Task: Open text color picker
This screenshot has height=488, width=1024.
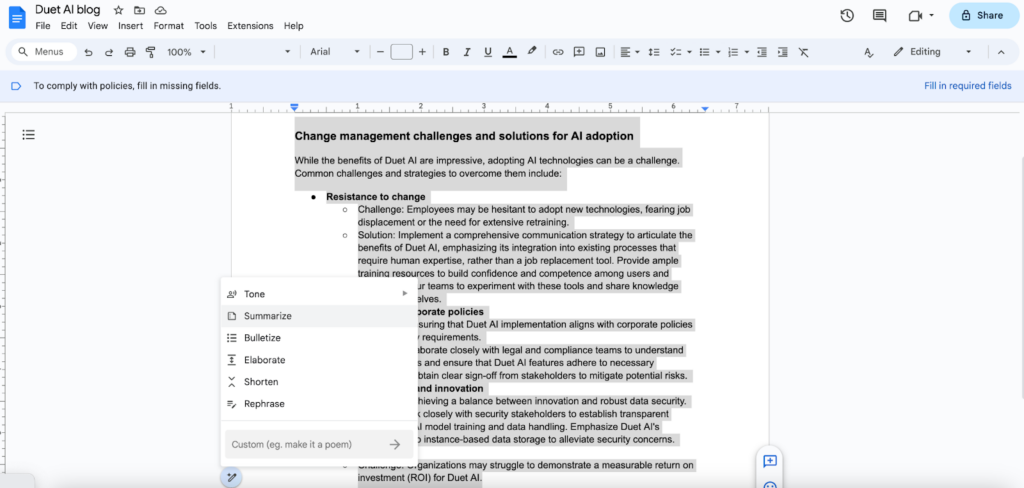Action: pyautogui.click(x=510, y=52)
